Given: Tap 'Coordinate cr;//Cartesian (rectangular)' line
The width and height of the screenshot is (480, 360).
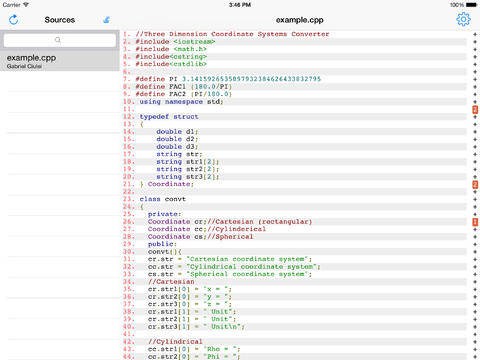Looking at the screenshot, I should coord(230,222).
